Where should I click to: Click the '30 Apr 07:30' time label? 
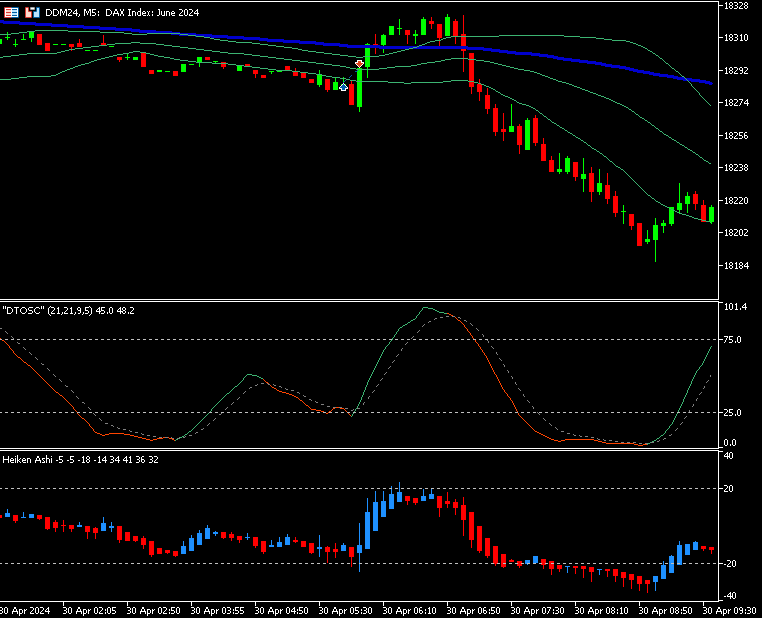pyautogui.click(x=537, y=611)
